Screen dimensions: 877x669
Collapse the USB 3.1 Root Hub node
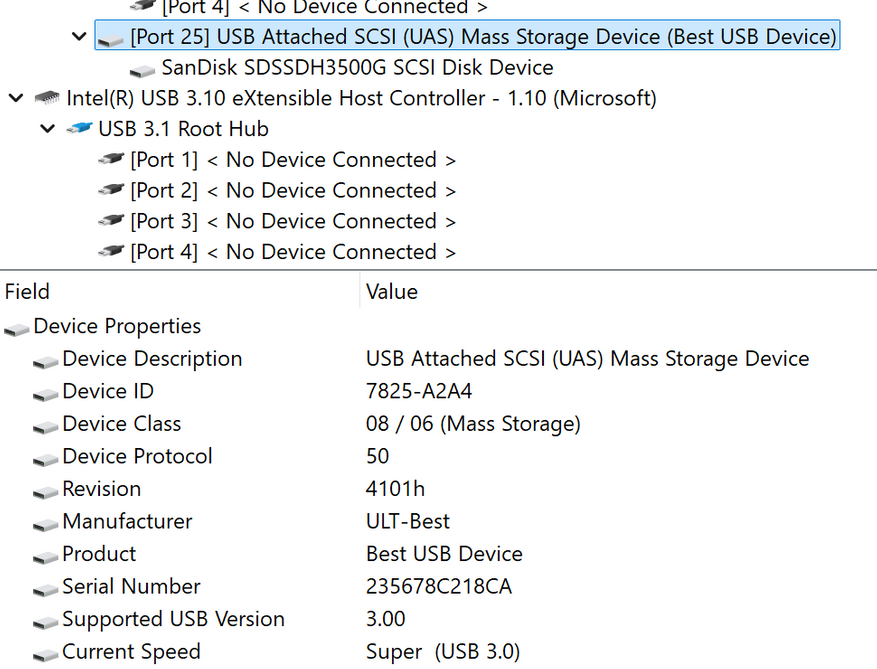[47, 129]
